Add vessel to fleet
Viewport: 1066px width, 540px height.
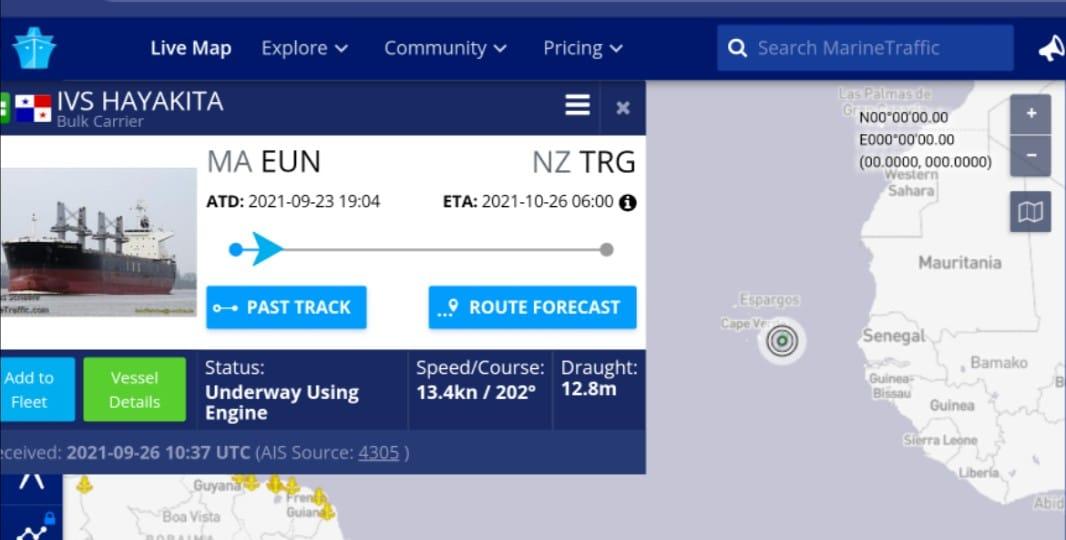point(37,389)
